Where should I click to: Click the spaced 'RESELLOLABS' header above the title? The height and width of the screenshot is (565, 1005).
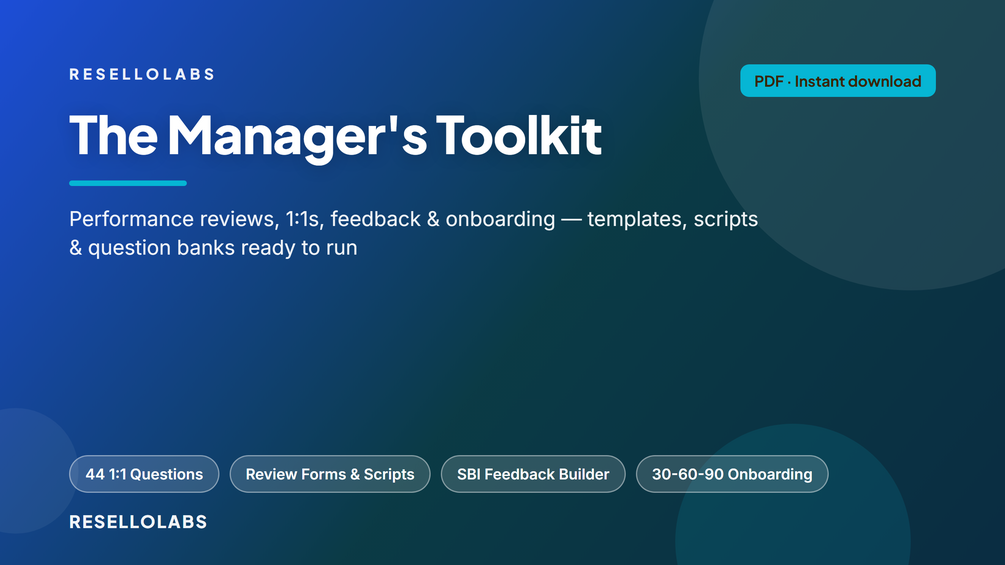(142, 74)
